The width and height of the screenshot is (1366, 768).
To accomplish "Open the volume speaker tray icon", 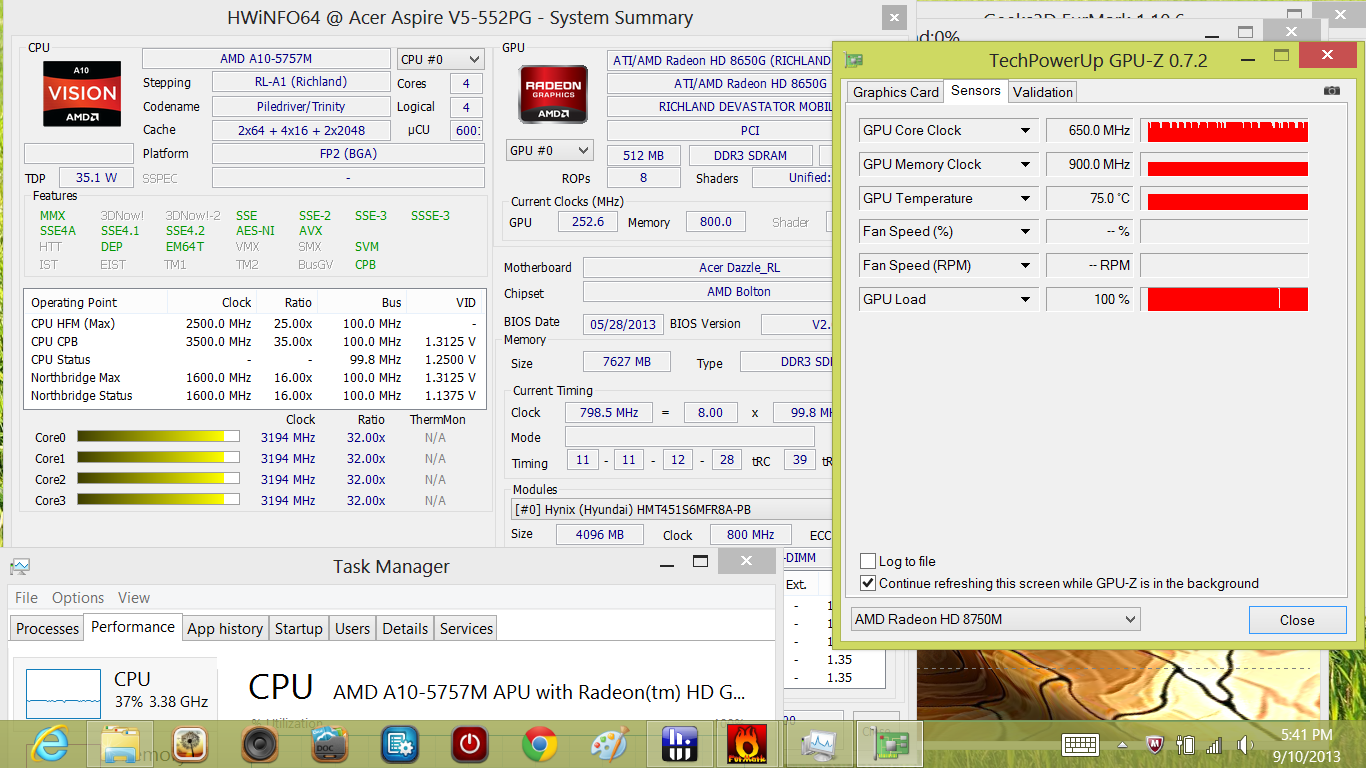I will [1246, 745].
